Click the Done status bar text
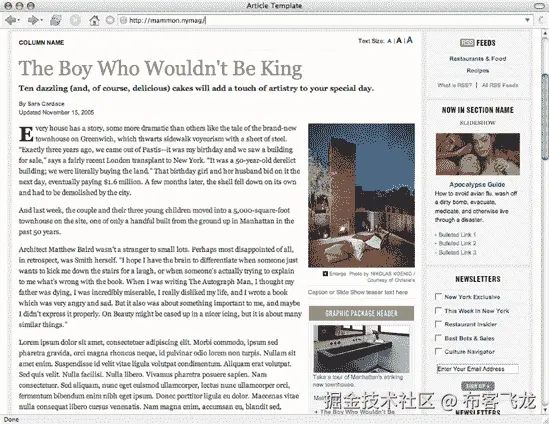The width and height of the screenshot is (549, 424). click(11, 419)
